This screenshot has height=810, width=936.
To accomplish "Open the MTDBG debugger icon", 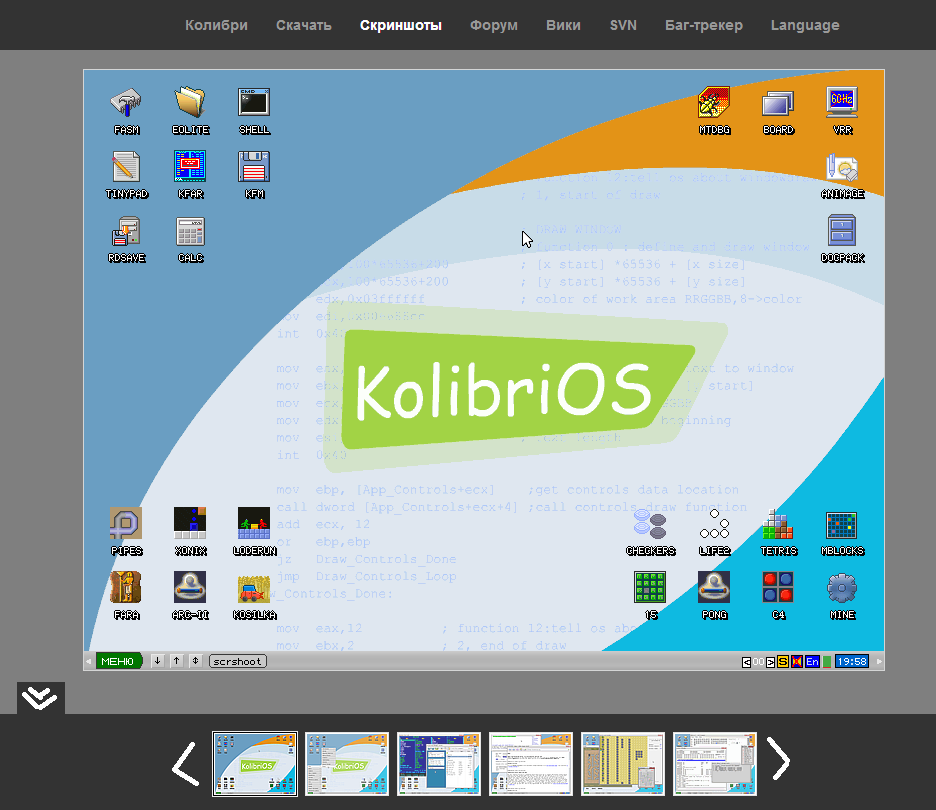I will [x=714, y=104].
